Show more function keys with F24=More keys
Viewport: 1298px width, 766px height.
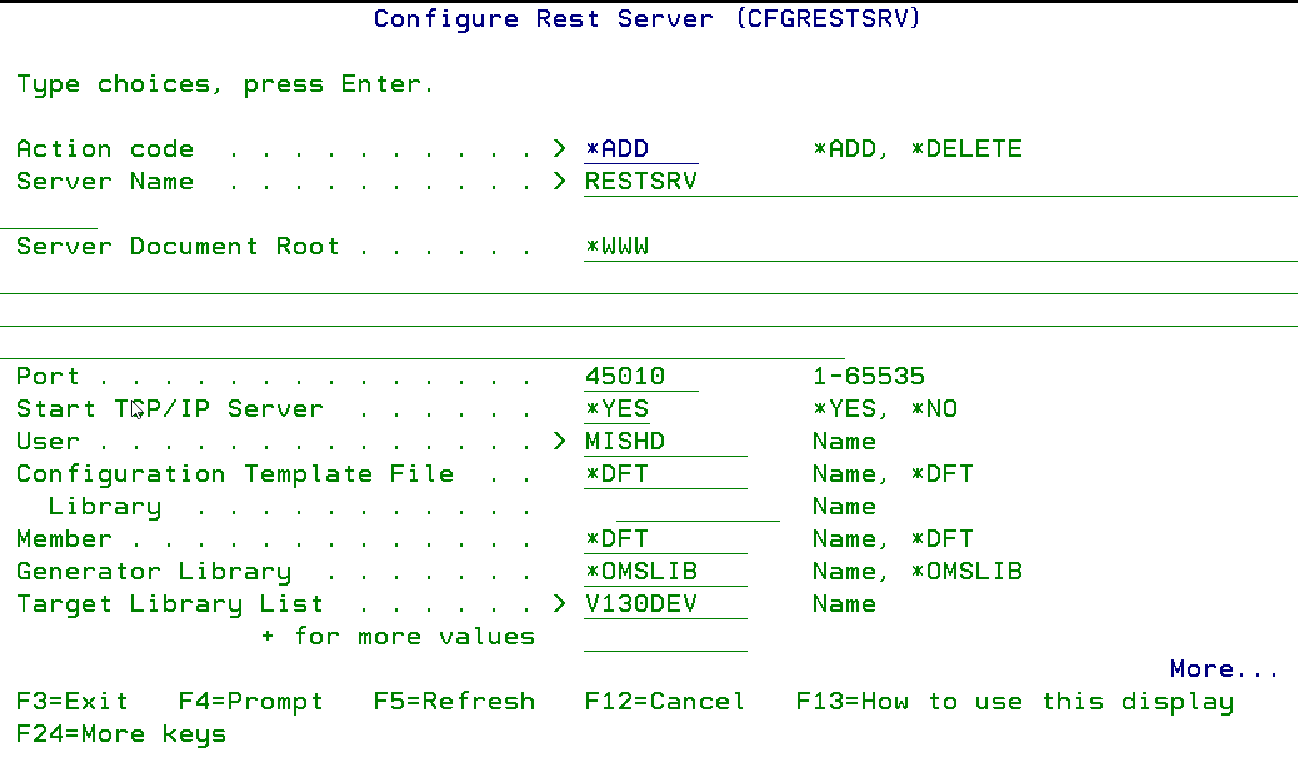(x=121, y=734)
